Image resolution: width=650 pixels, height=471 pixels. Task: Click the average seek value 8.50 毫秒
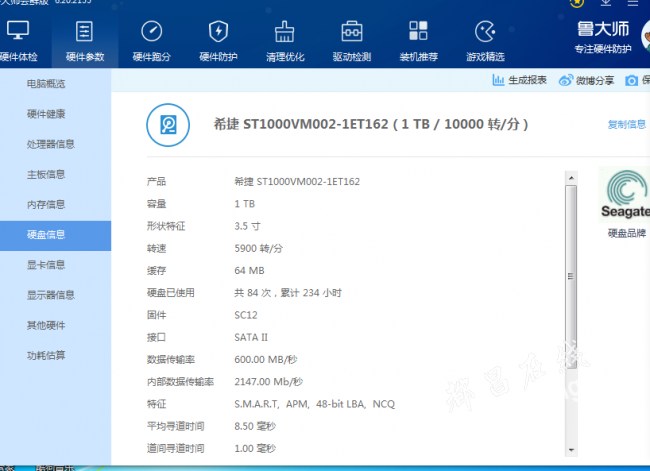click(255, 426)
